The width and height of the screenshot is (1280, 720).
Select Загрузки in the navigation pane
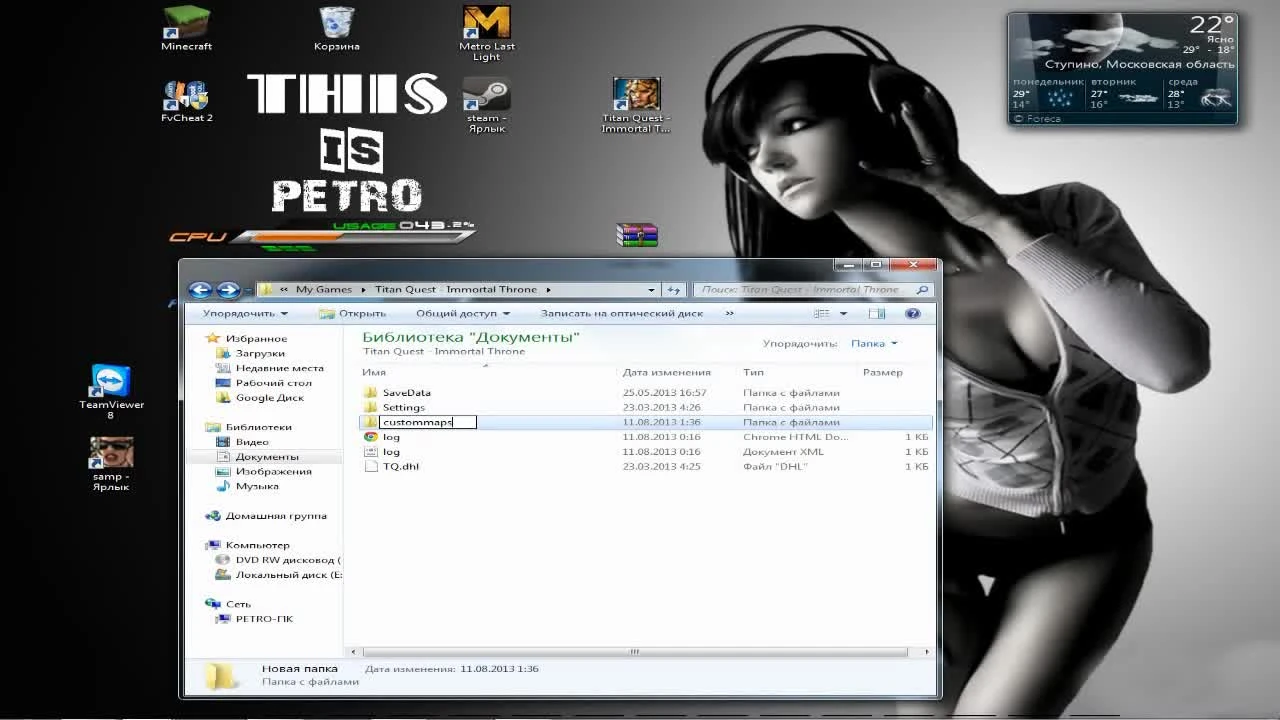tap(260, 353)
